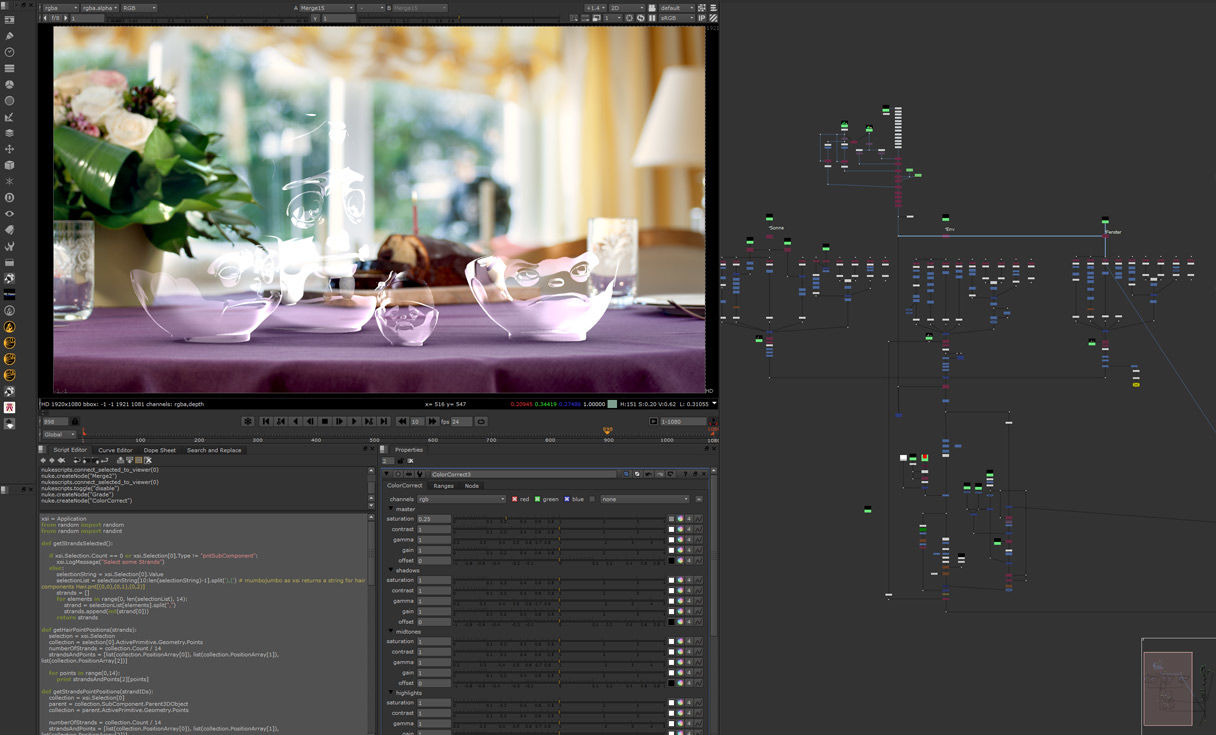Switch to the Dope Sheet tab
The height and width of the screenshot is (735, 1216).
click(x=159, y=450)
